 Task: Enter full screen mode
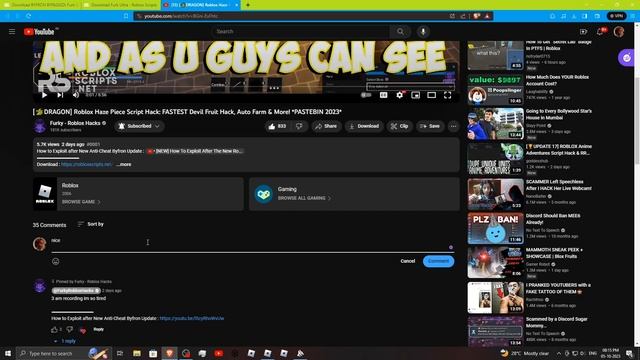pyautogui.click(x=447, y=95)
